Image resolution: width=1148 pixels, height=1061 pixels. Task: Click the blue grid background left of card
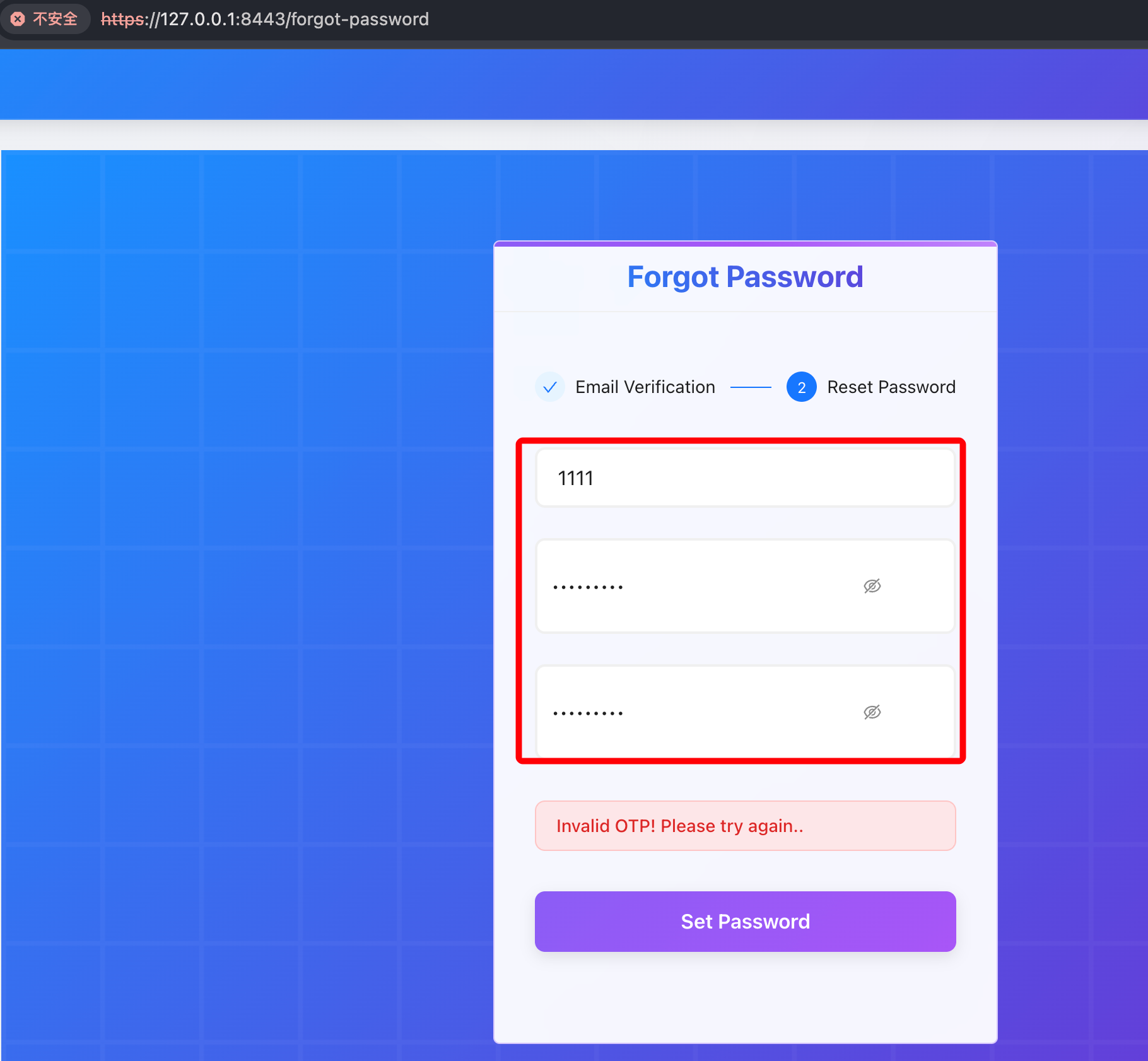click(x=252, y=568)
